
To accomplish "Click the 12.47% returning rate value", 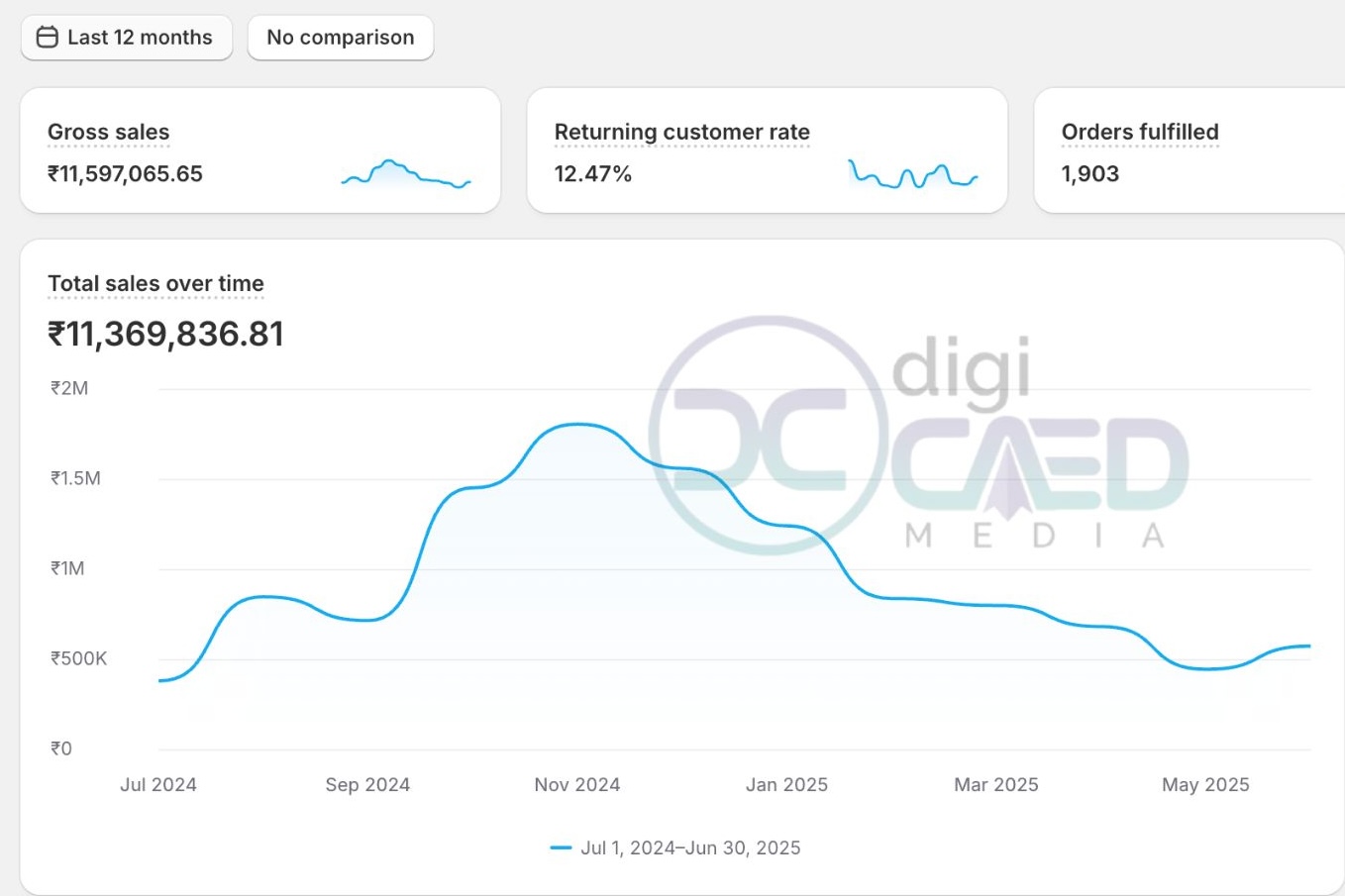I will pyautogui.click(x=592, y=174).
